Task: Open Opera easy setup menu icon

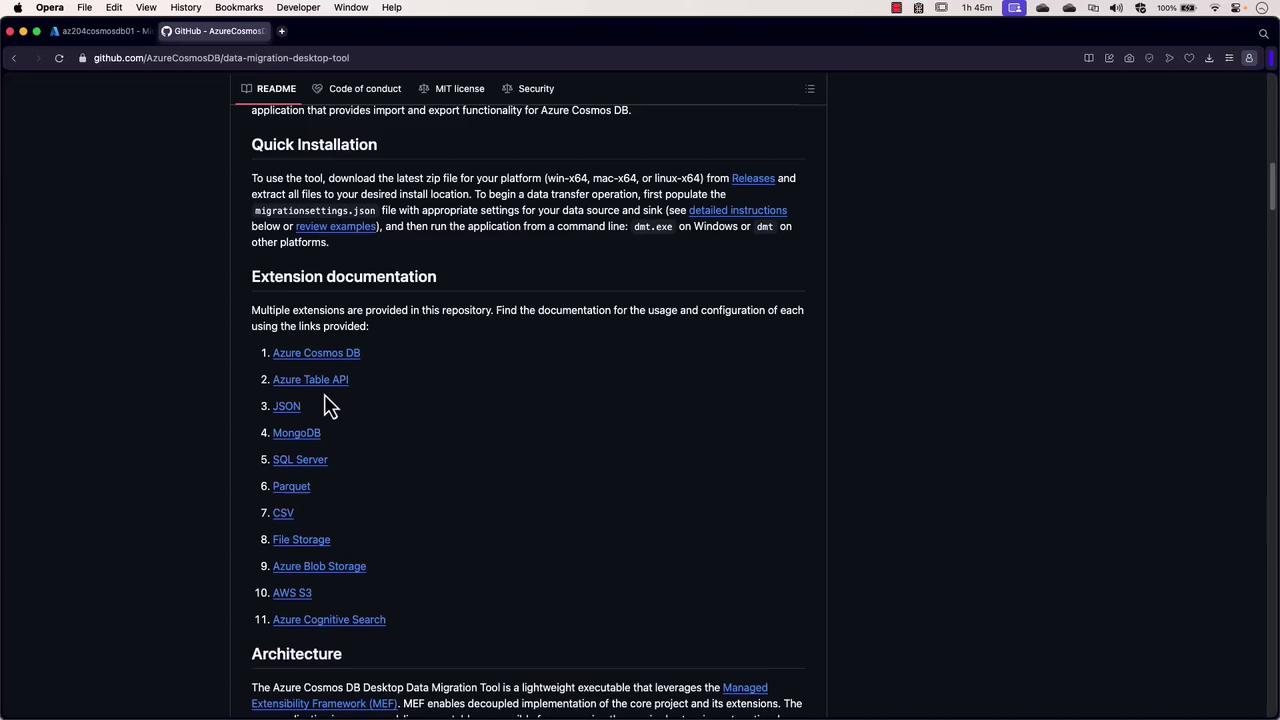Action: point(1229,58)
